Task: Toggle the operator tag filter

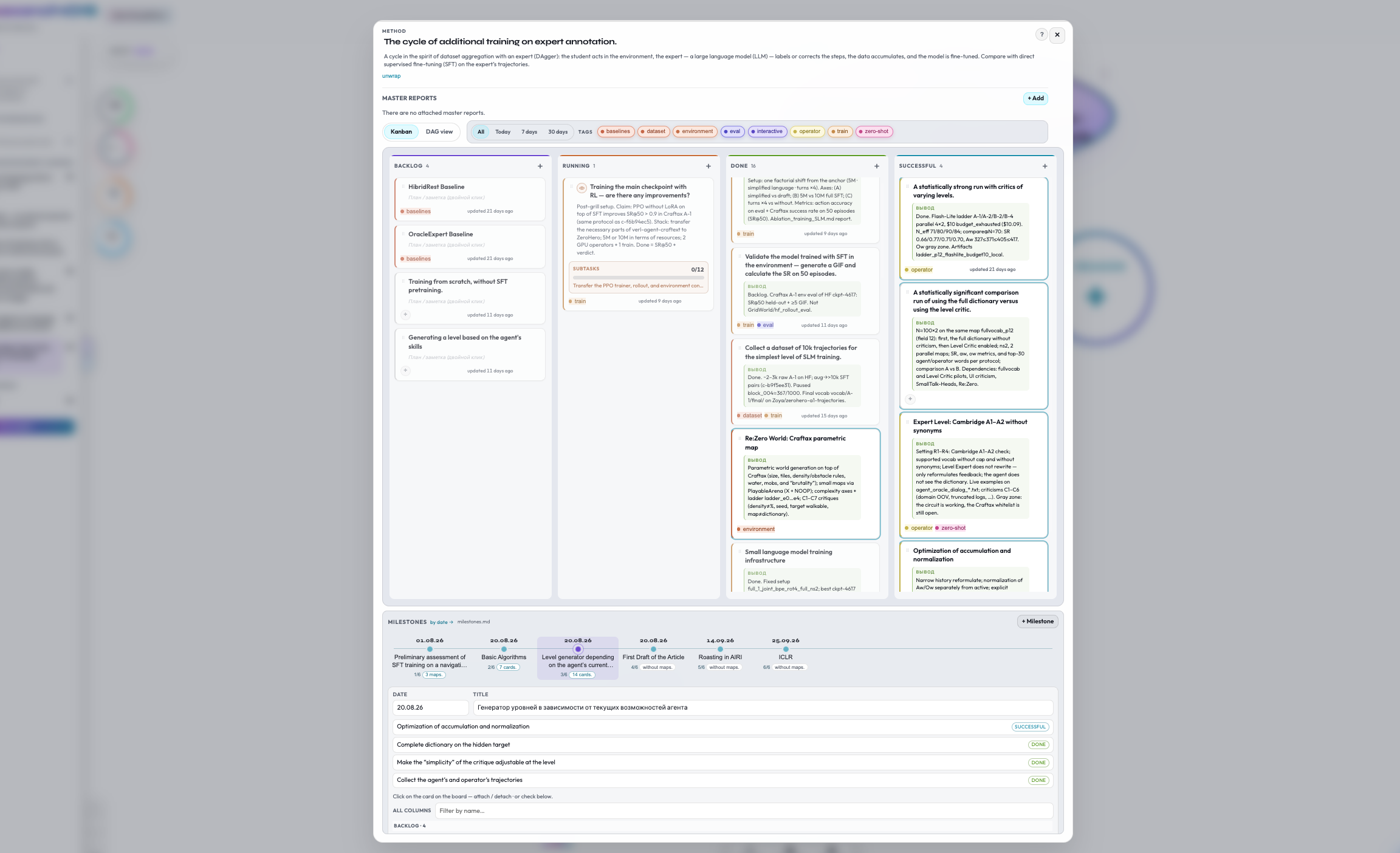Action: tap(807, 131)
